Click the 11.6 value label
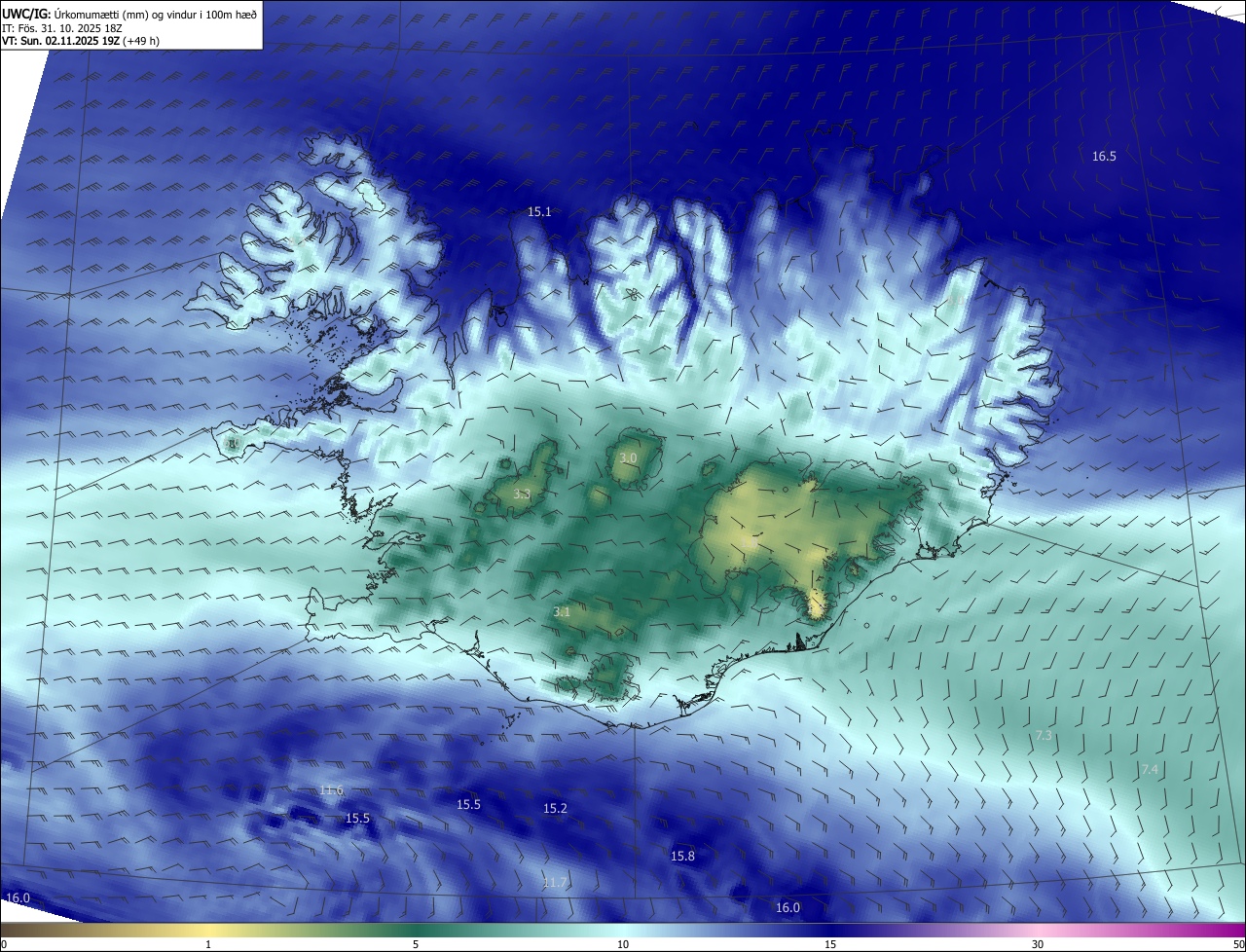Screen dimensions: 1246x952 [x=331, y=790]
